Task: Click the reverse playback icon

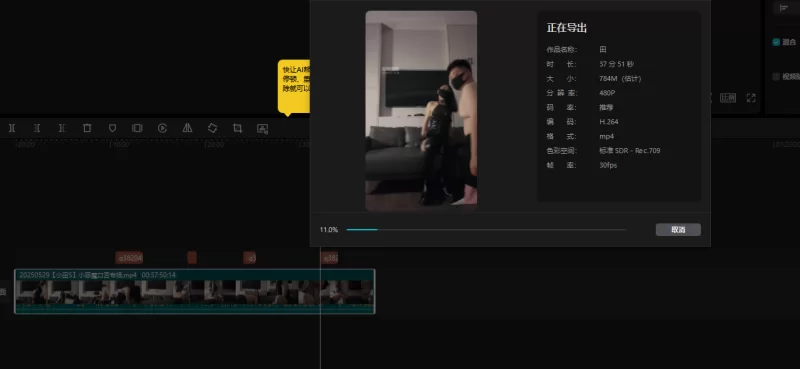Action: 162,128
